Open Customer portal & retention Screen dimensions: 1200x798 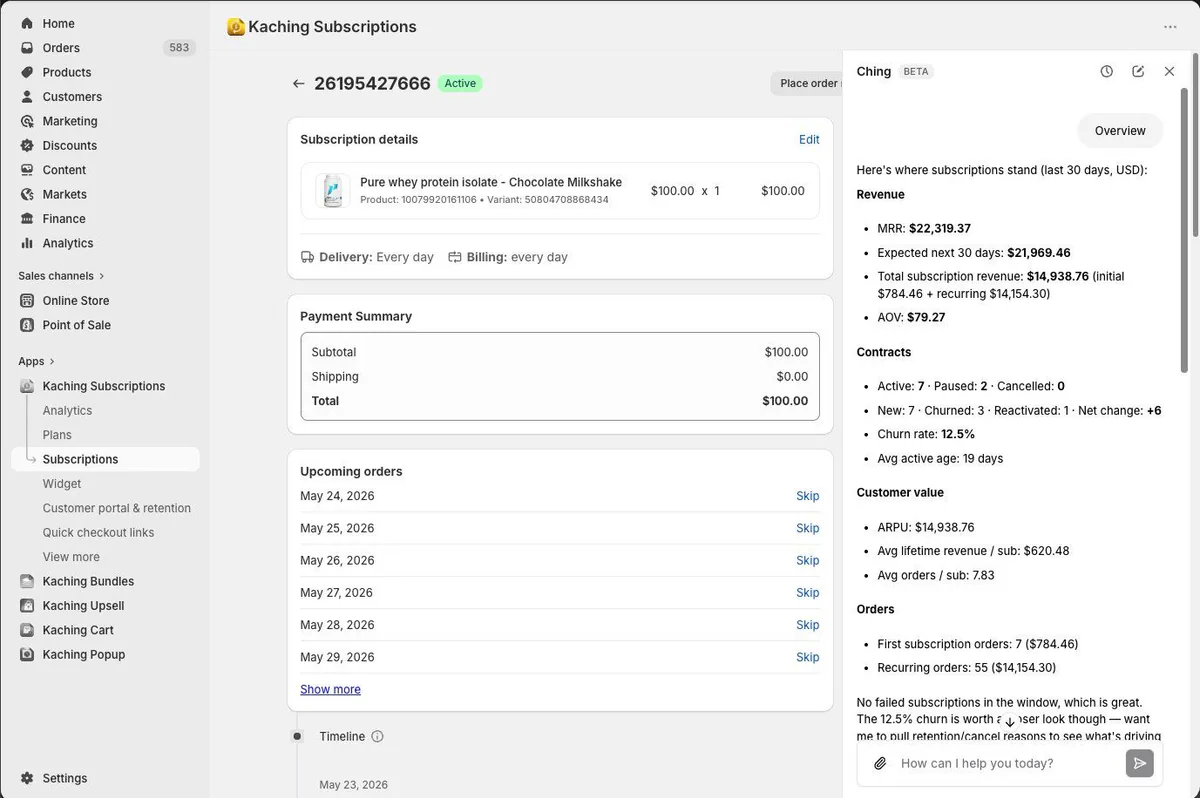coord(116,508)
